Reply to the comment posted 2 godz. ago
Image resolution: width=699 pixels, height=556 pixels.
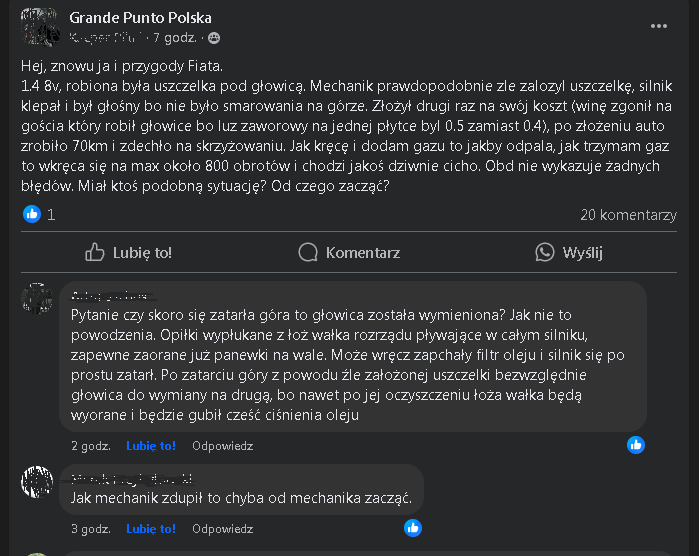pyautogui.click(x=222, y=446)
